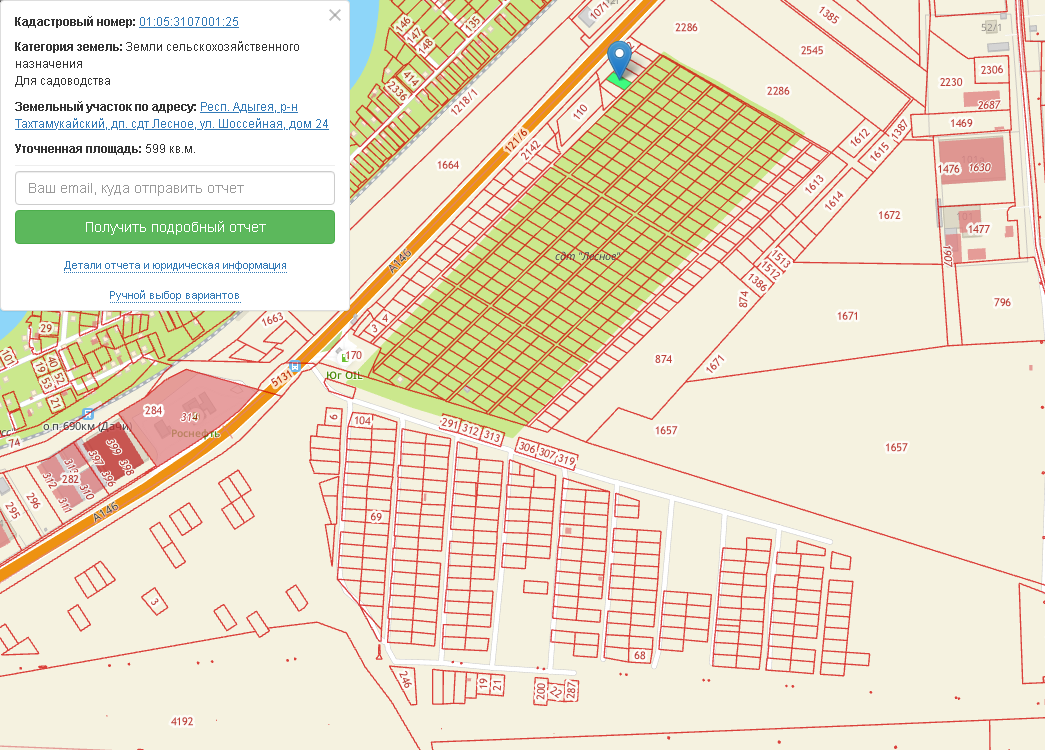Select parcel labeled 170
The width and height of the screenshot is (1045, 750).
click(x=353, y=355)
